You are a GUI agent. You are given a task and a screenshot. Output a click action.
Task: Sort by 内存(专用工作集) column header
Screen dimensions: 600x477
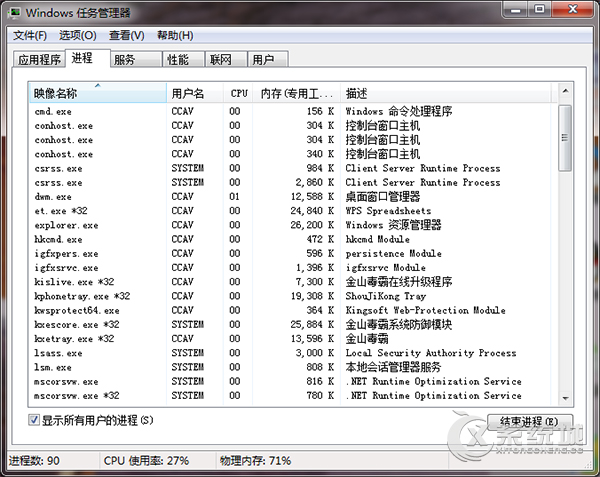(296, 93)
